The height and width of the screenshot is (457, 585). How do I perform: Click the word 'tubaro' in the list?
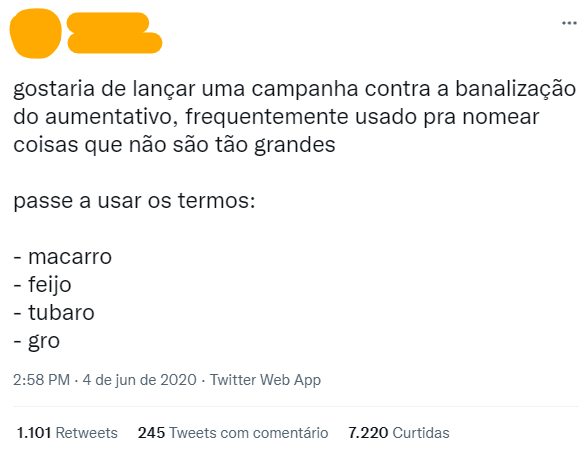[62, 313]
